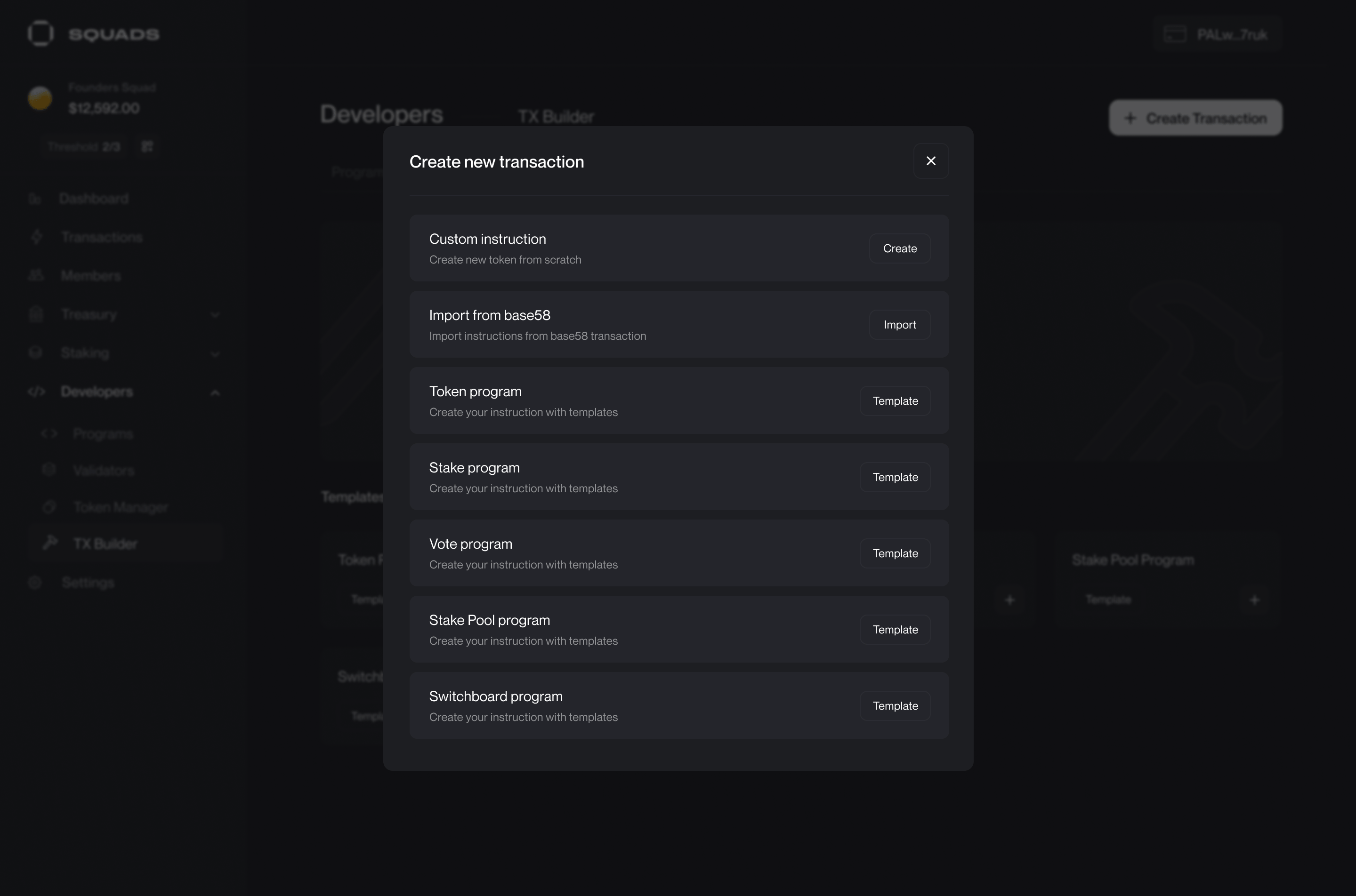Open Template for Stake Pool program
This screenshot has height=896, width=1356.
pyautogui.click(x=895, y=630)
